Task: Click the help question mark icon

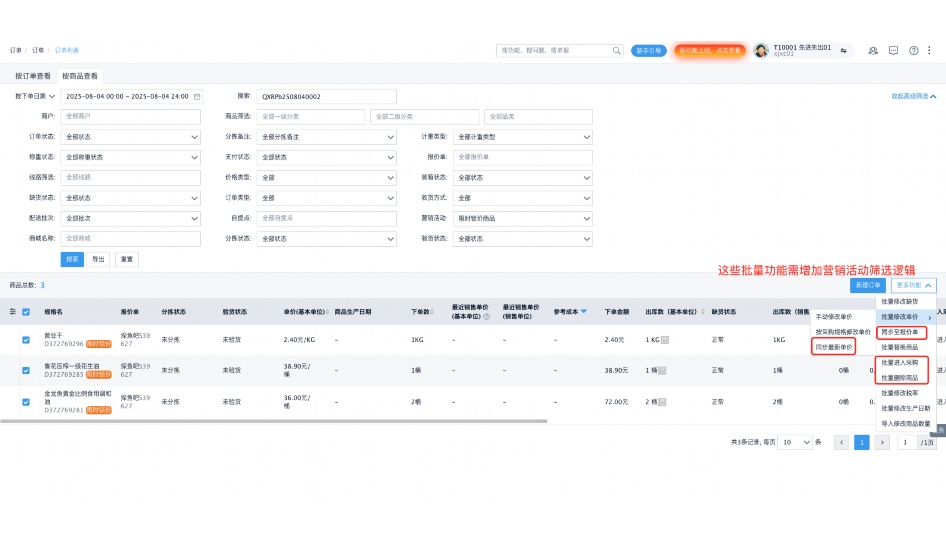Action: [912, 50]
